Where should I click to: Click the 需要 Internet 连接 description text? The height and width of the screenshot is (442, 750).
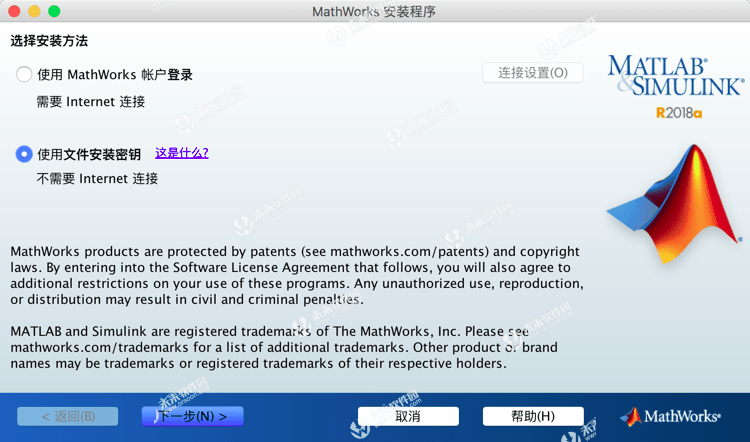(x=91, y=102)
